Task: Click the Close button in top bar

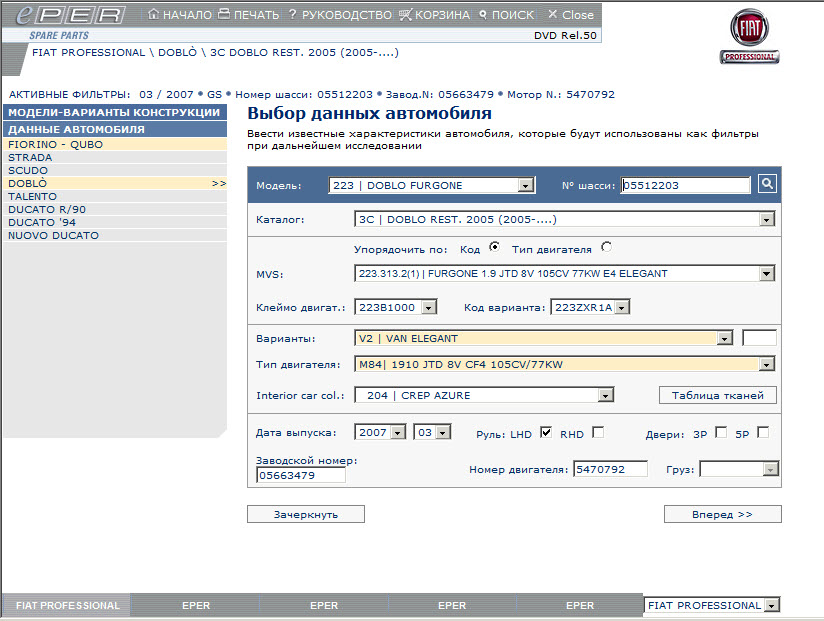Action: coord(570,15)
